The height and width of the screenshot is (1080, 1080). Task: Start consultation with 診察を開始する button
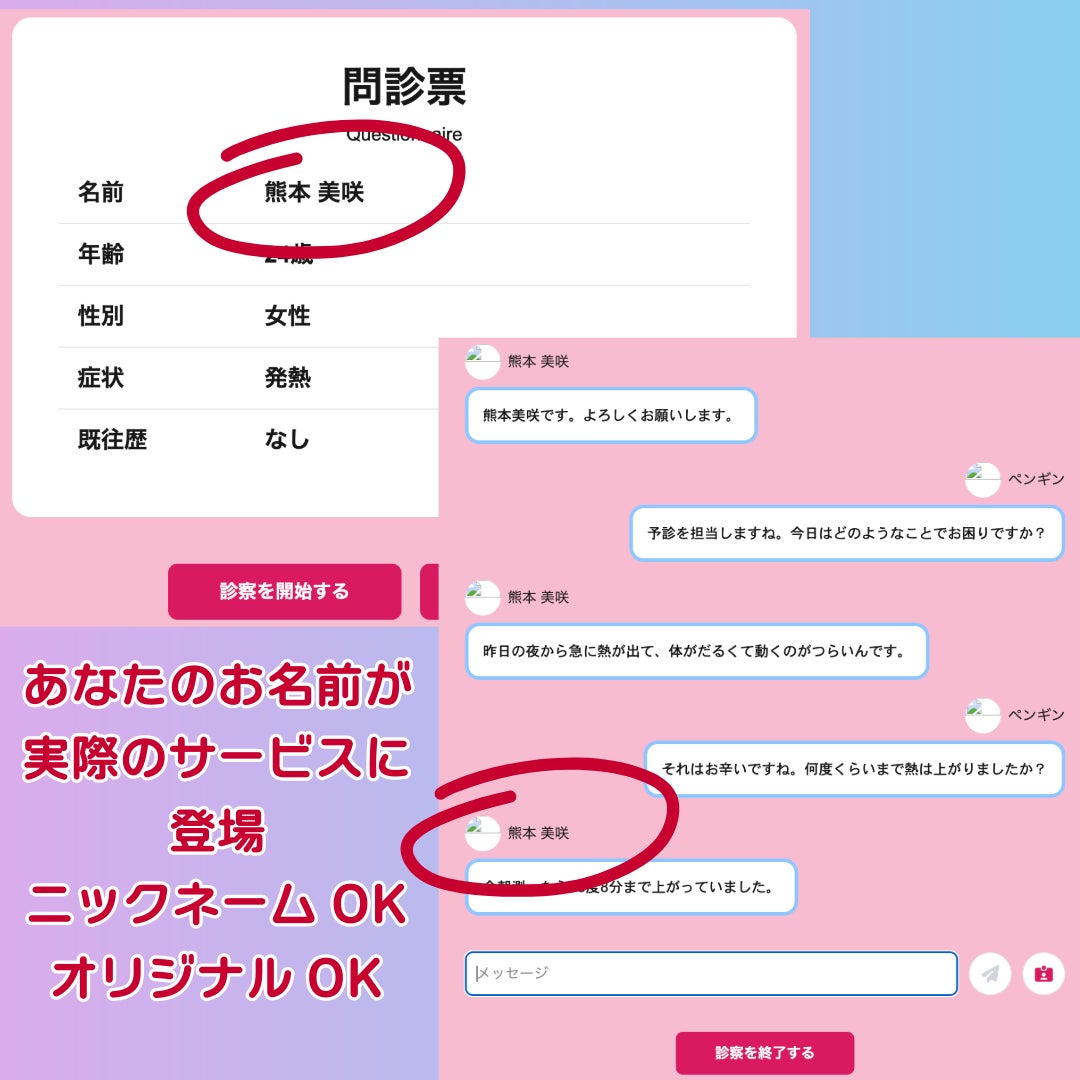(284, 591)
